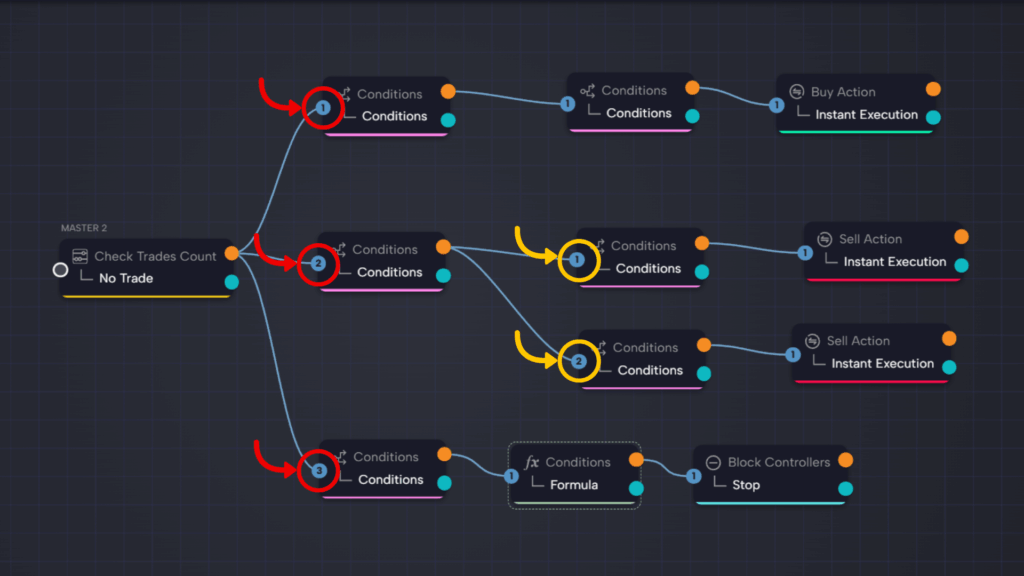
Task: Select input port 3 circled in red
Action: click(x=319, y=470)
